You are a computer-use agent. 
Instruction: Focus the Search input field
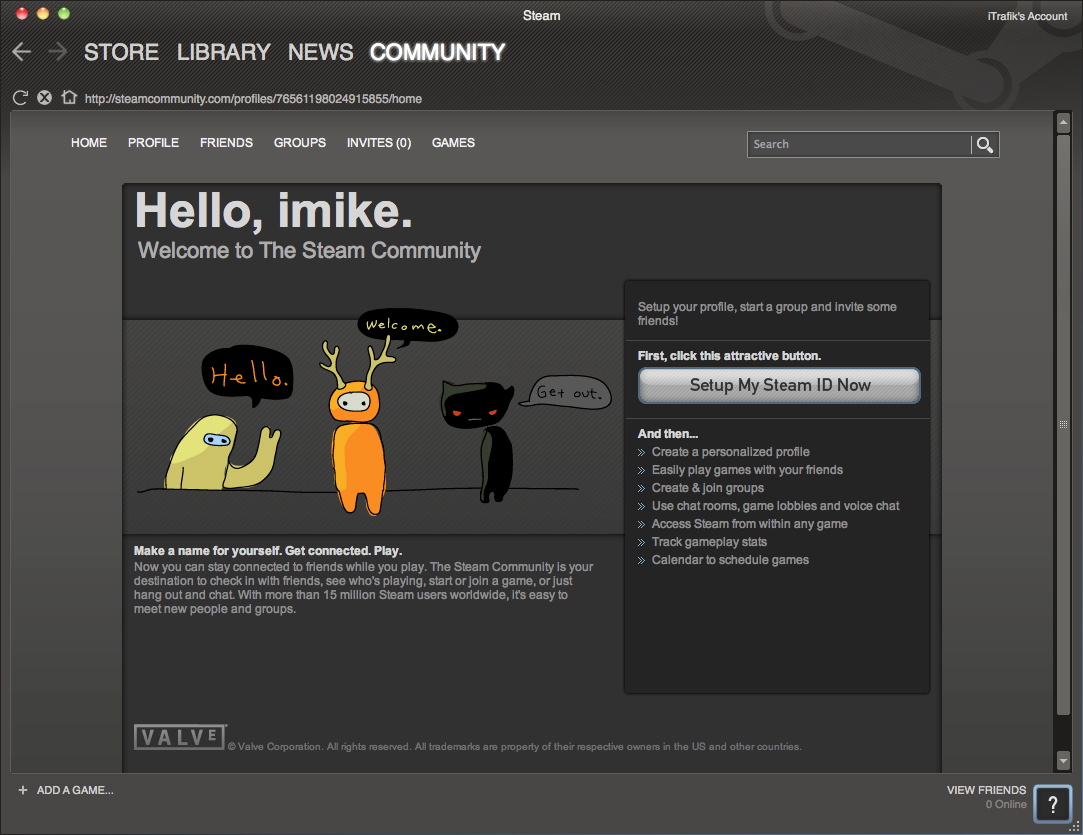coord(860,144)
